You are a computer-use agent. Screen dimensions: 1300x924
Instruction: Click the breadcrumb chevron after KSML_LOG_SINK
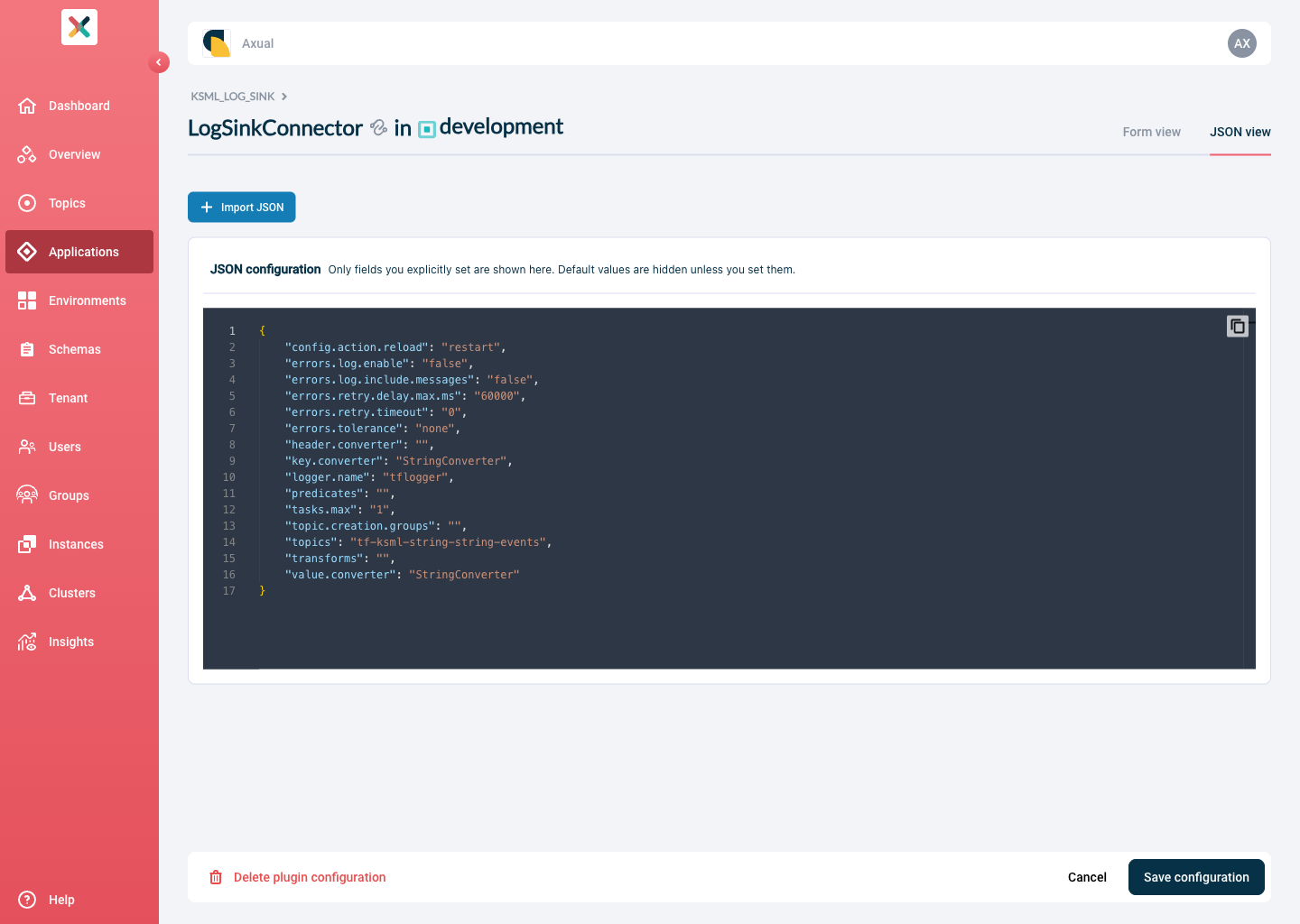[284, 97]
